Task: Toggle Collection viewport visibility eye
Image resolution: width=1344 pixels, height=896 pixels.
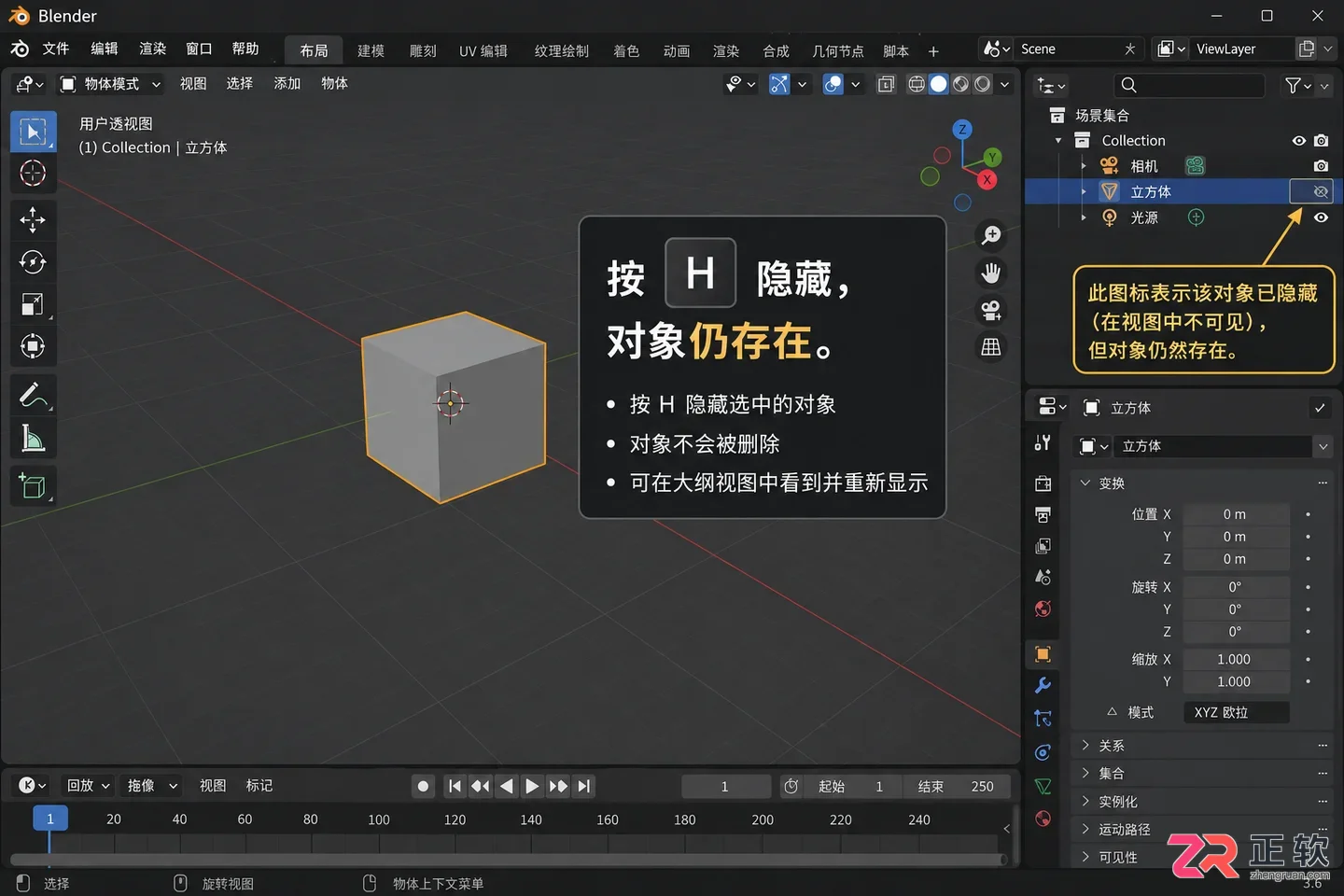Action: pos(1298,141)
